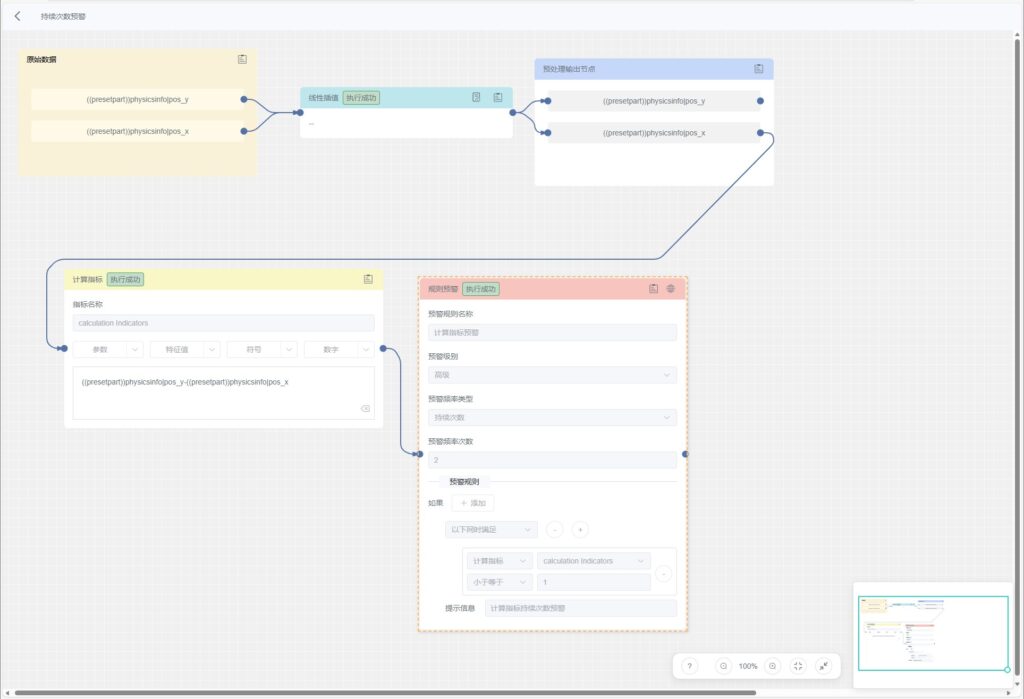Expand the 预警频率类型 dropdown
This screenshot has height=699, width=1024.
(552, 417)
